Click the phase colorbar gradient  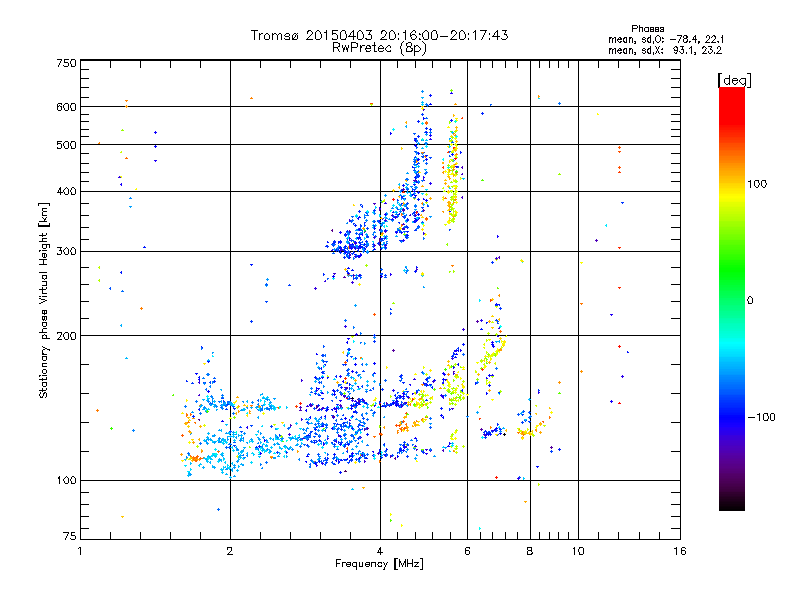(x=732, y=299)
